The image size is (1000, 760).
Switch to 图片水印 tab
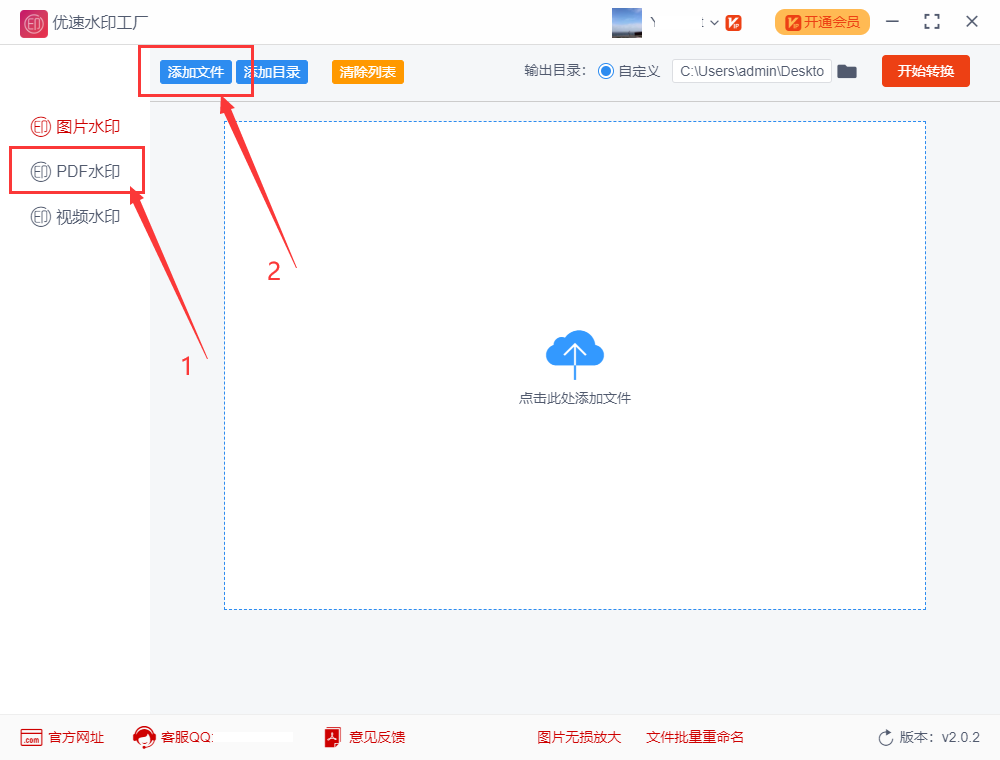75,126
